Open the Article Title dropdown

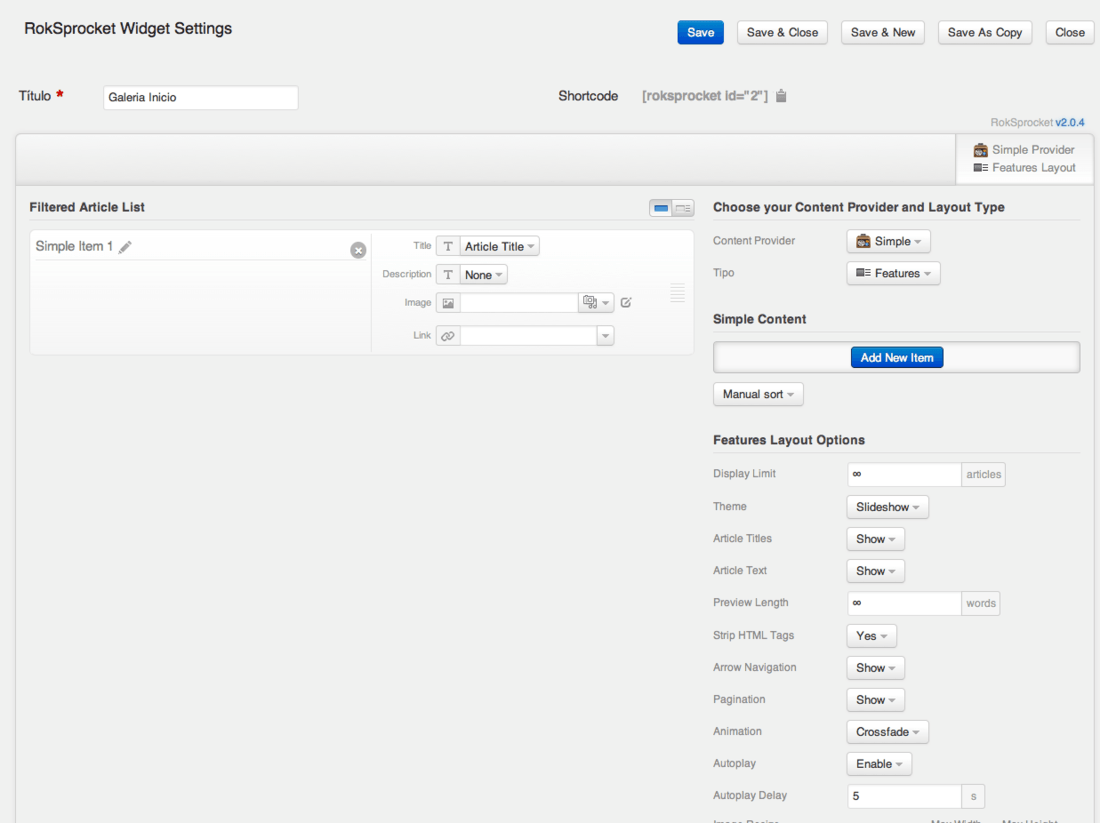pyautogui.click(x=499, y=246)
